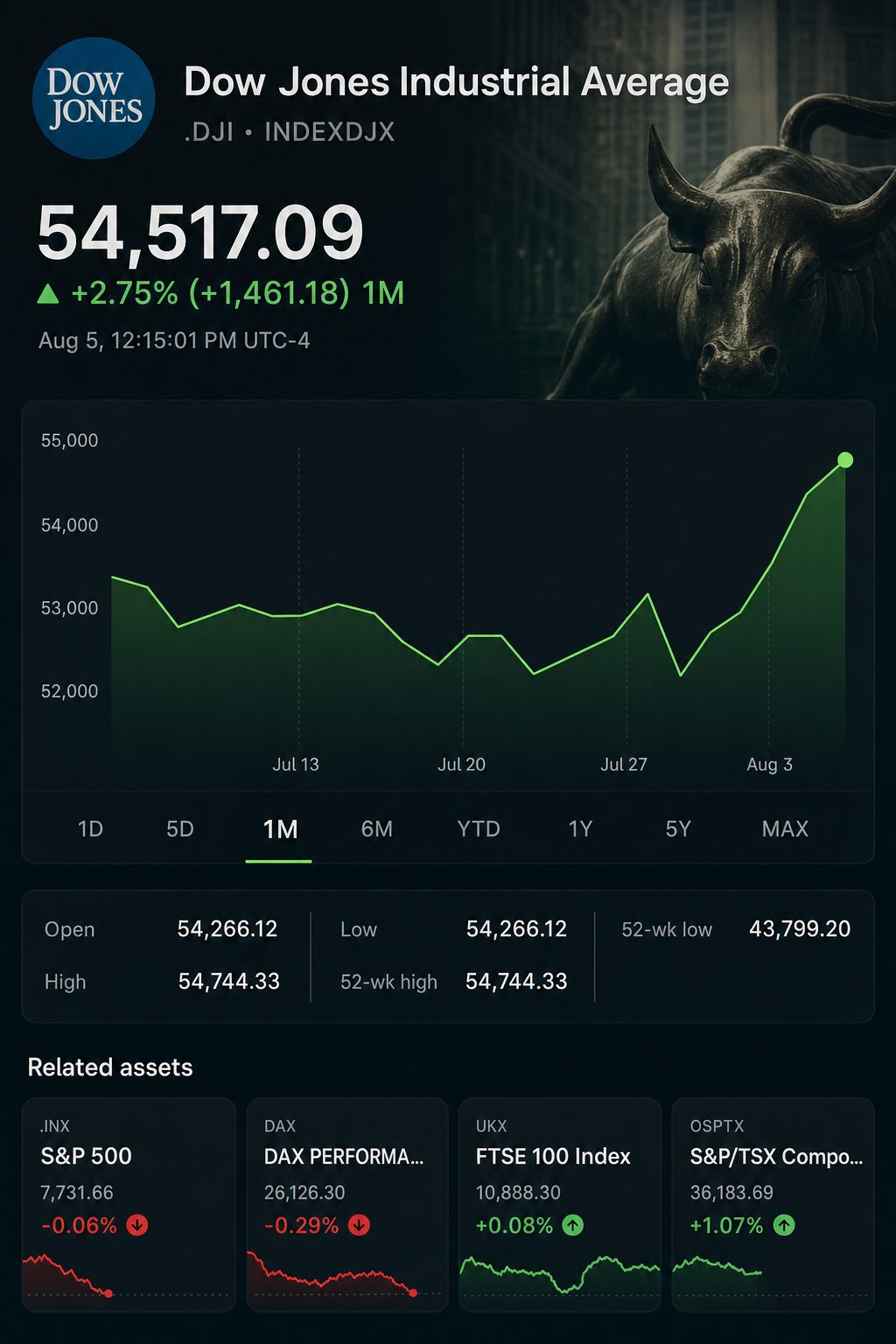The height and width of the screenshot is (1344, 896).
Task: Switch chart to 5Y range
Action: (x=678, y=829)
